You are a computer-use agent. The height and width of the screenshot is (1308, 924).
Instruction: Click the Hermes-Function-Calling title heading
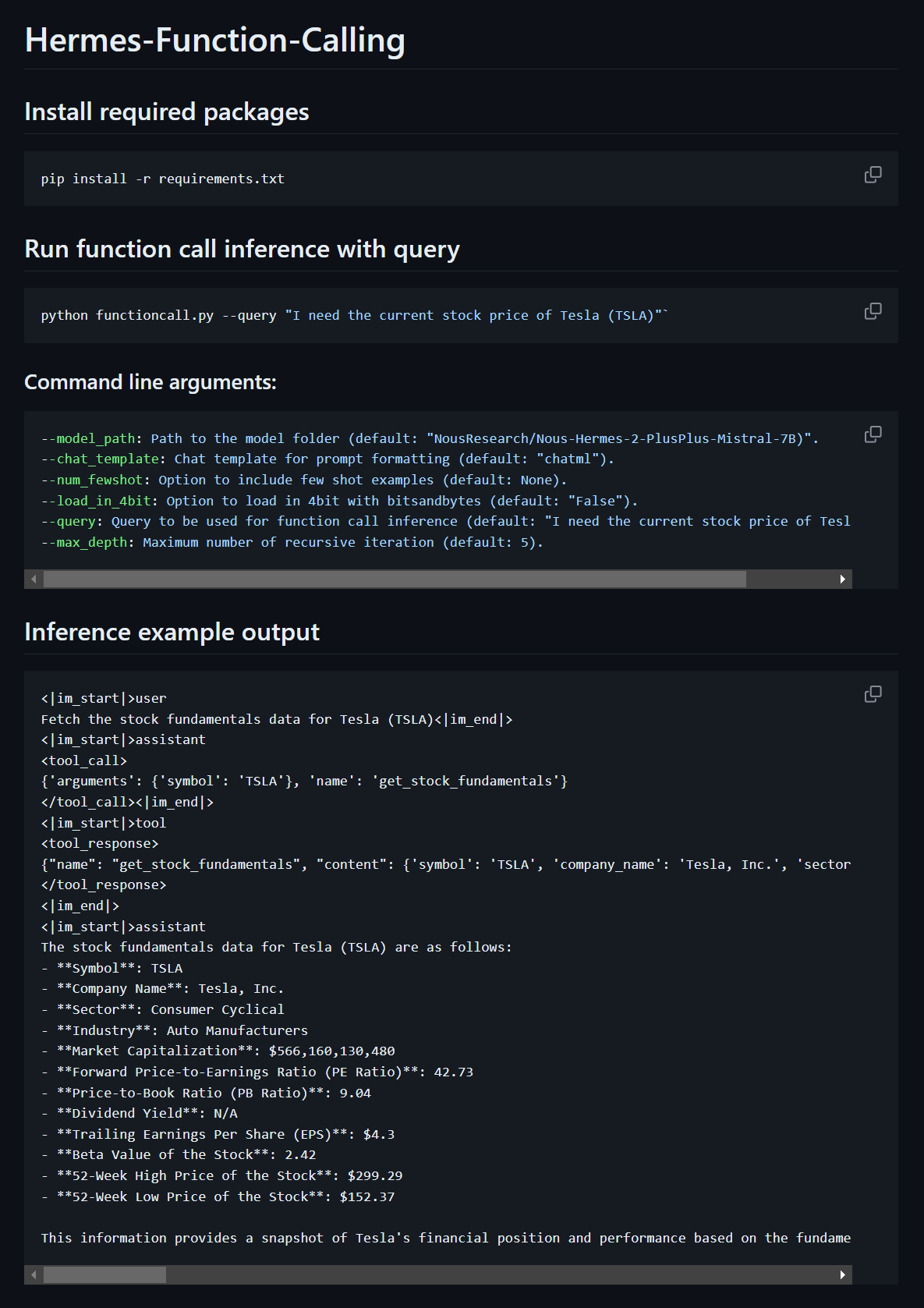tap(214, 41)
